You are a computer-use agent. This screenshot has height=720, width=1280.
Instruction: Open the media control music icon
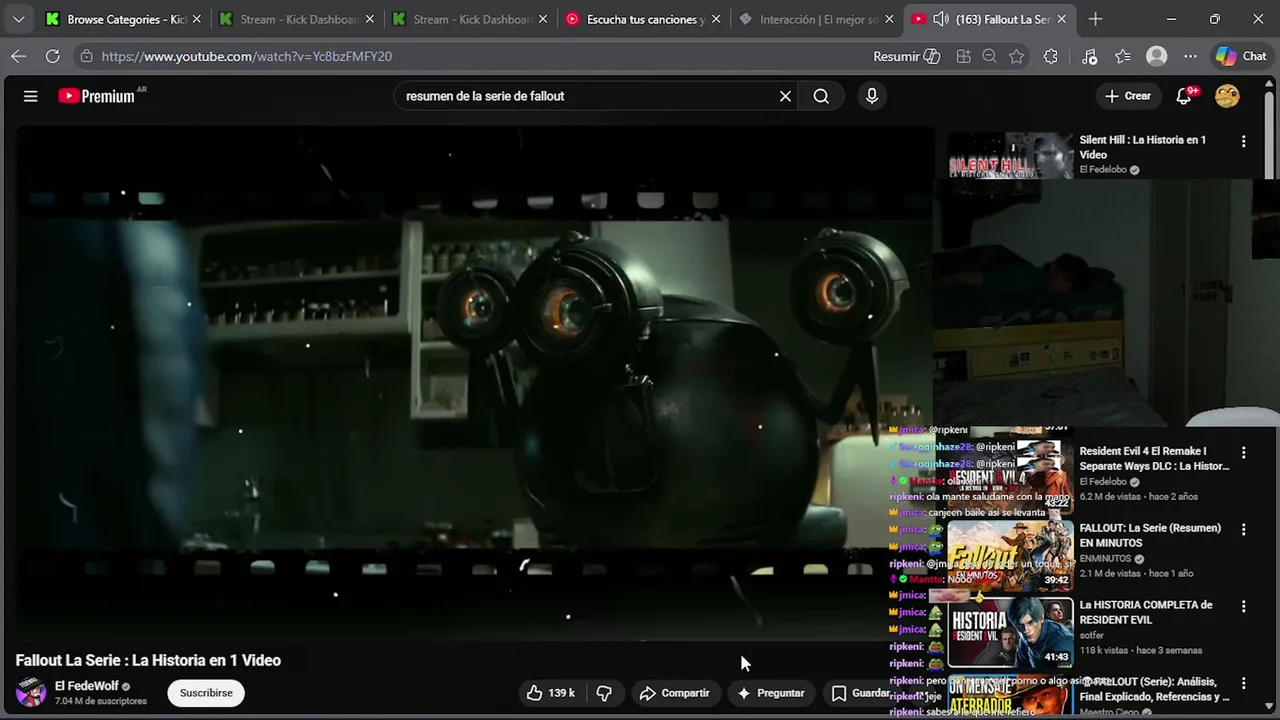1090,56
